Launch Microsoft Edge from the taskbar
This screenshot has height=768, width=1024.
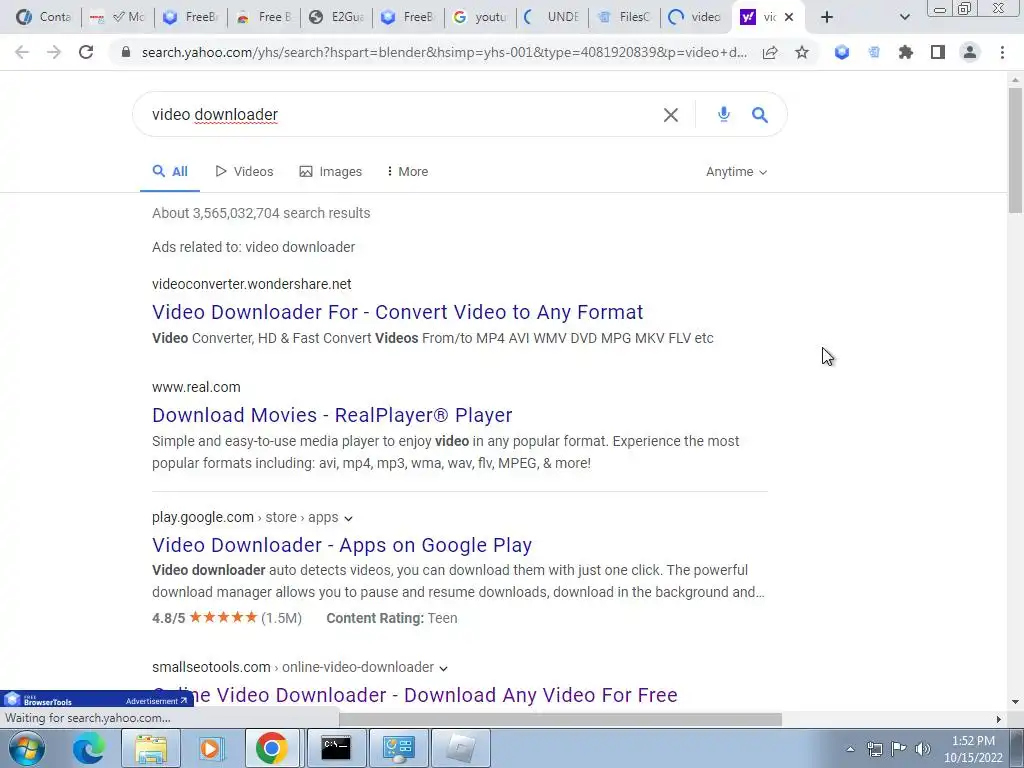(88, 748)
